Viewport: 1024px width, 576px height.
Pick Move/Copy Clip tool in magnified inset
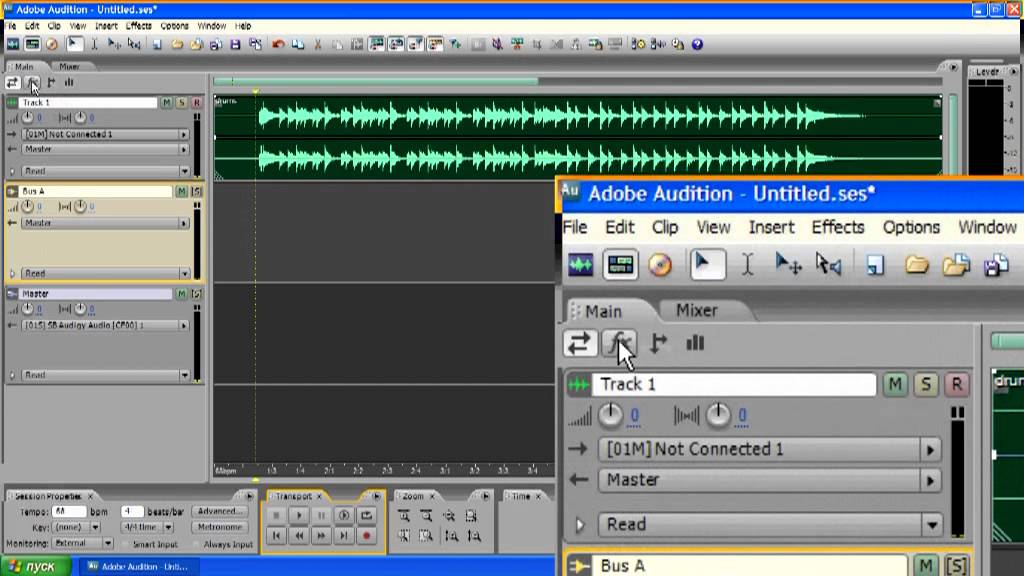click(788, 265)
